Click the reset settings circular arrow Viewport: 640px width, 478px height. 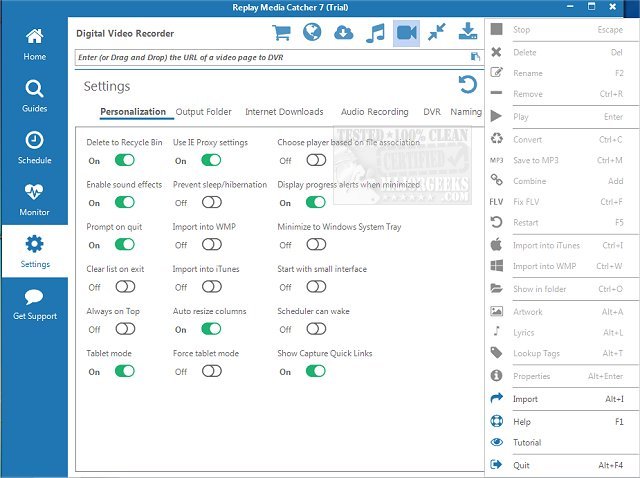pyautogui.click(x=468, y=84)
